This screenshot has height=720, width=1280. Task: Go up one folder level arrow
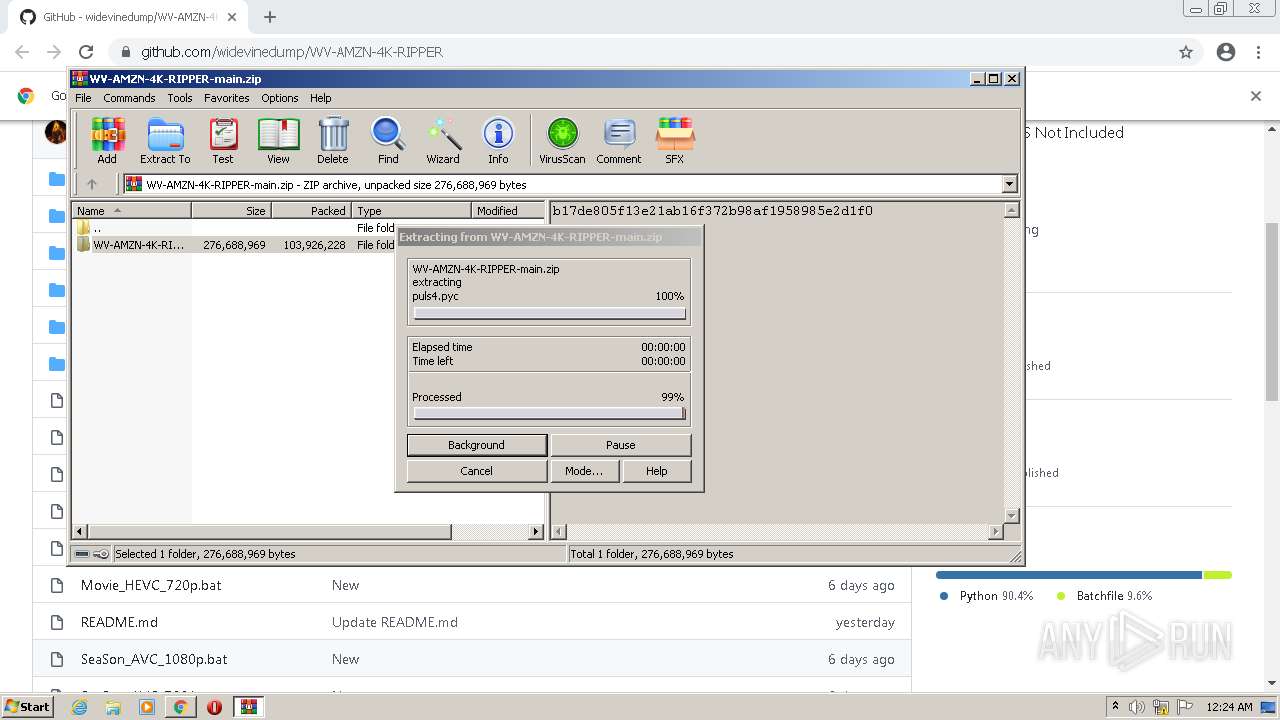92,184
